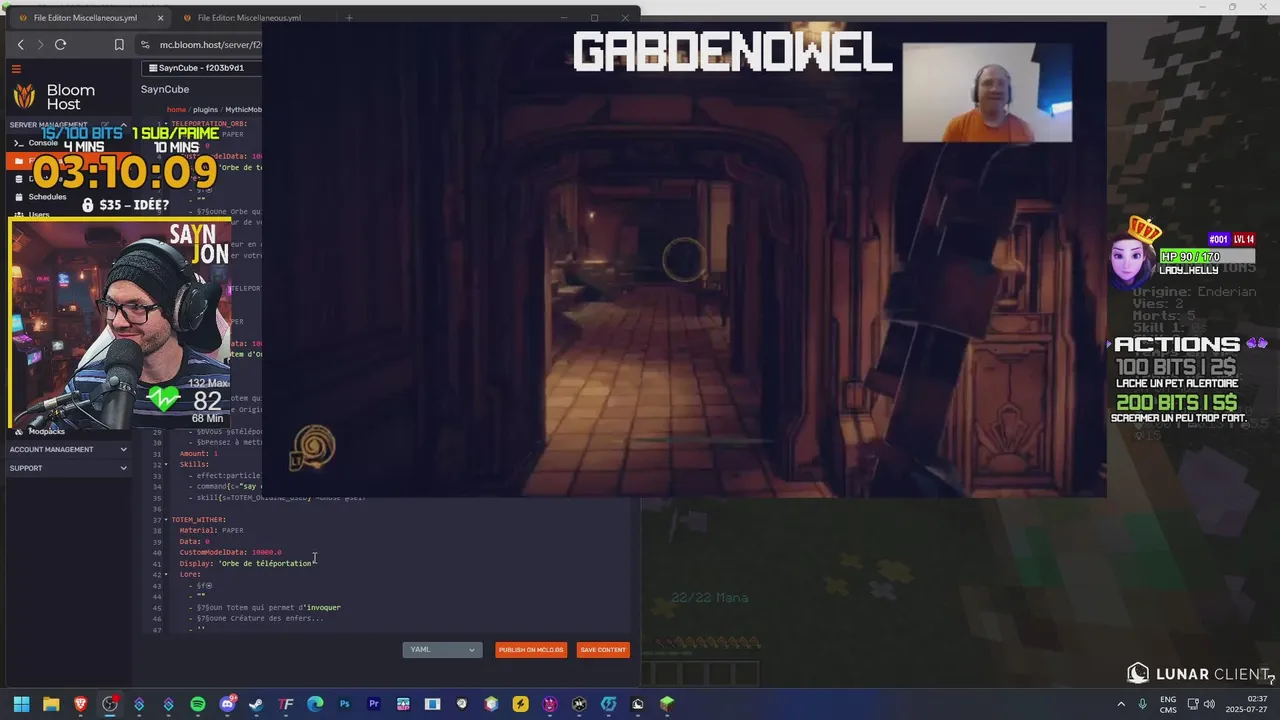1280x720 pixels.
Task: Click the SaynJon streamer webcam overlay
Action: point(120,325)
